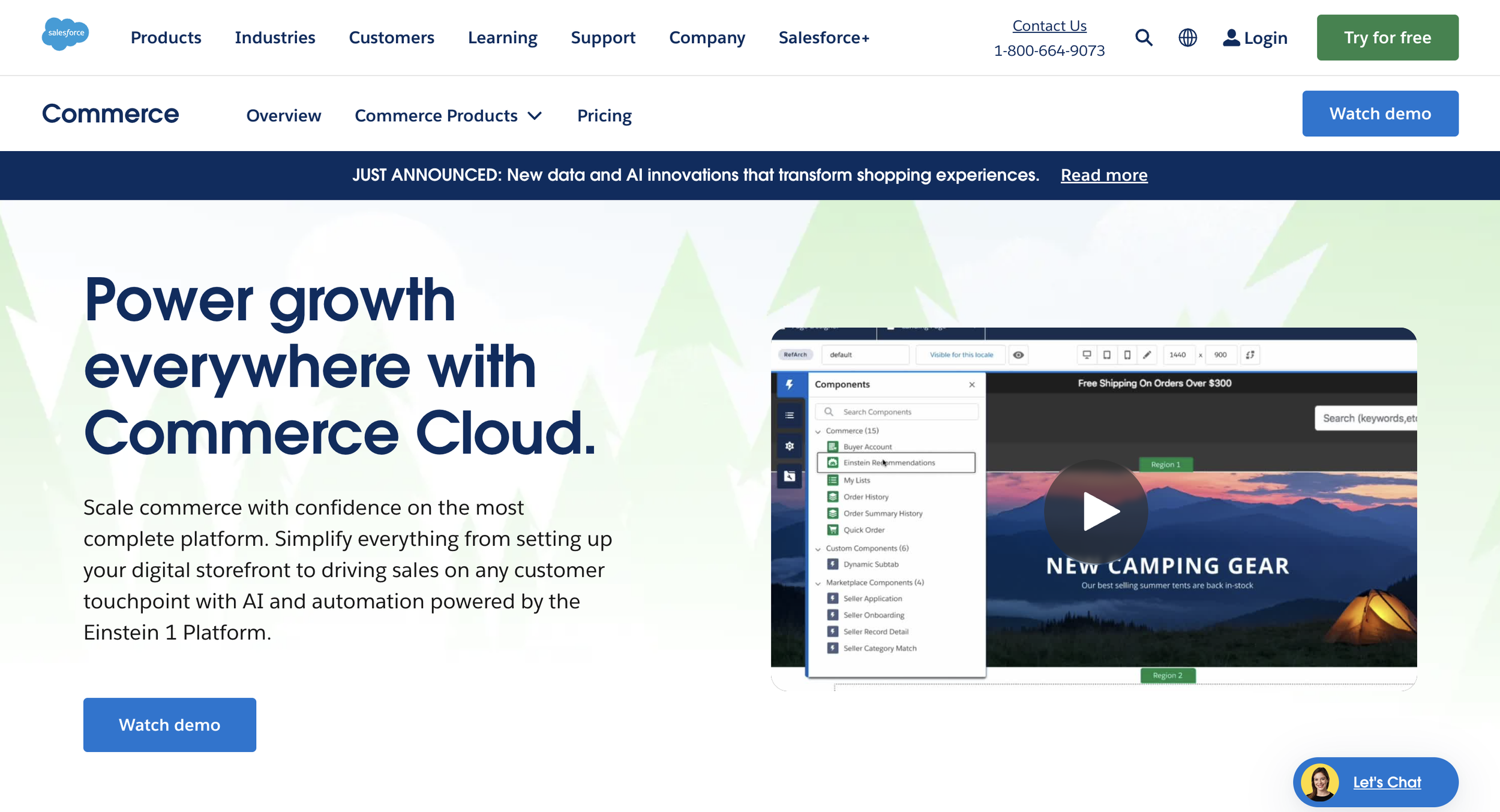Click the Try for free button
This screenshot has width=1500, height=812.
pyautogui.click(x=1387, y=38)
